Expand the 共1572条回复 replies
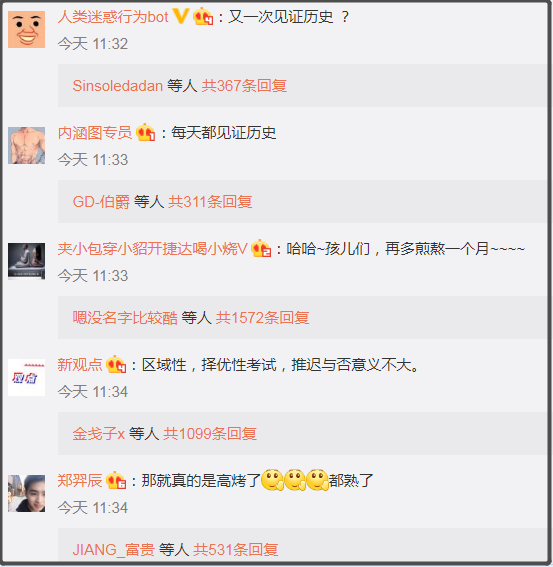The height and width of the screenshot is (567, 553). [x=262, y=318]
